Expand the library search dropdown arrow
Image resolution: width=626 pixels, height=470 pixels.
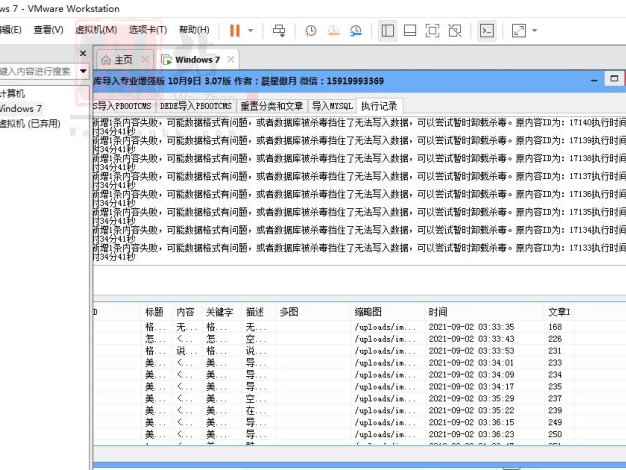click(83, 71)
